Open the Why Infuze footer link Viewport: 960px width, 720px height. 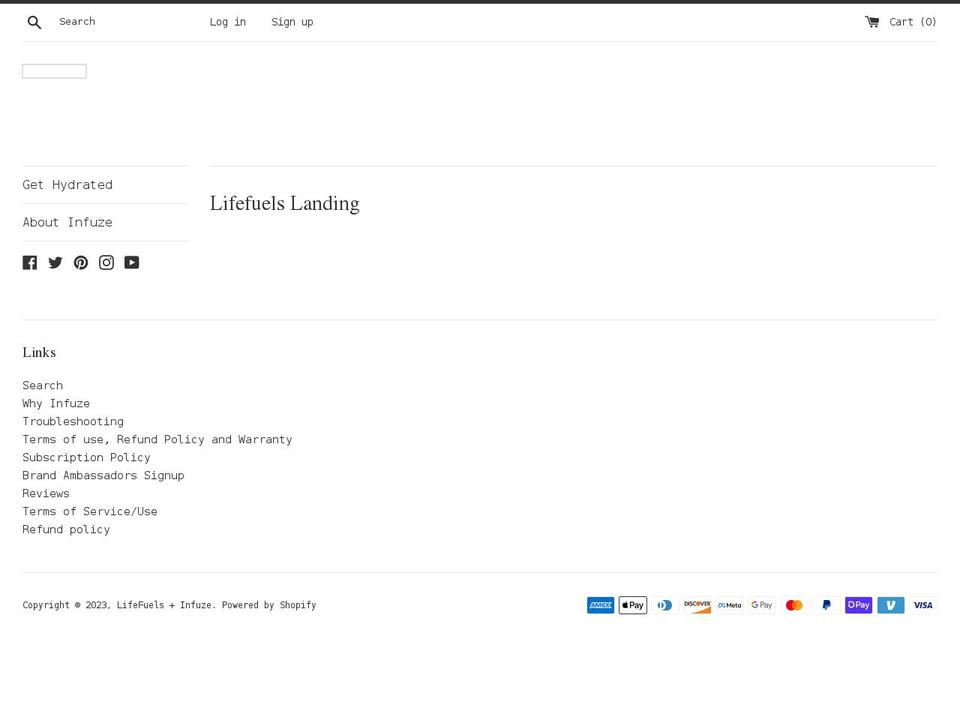(56, 403)
